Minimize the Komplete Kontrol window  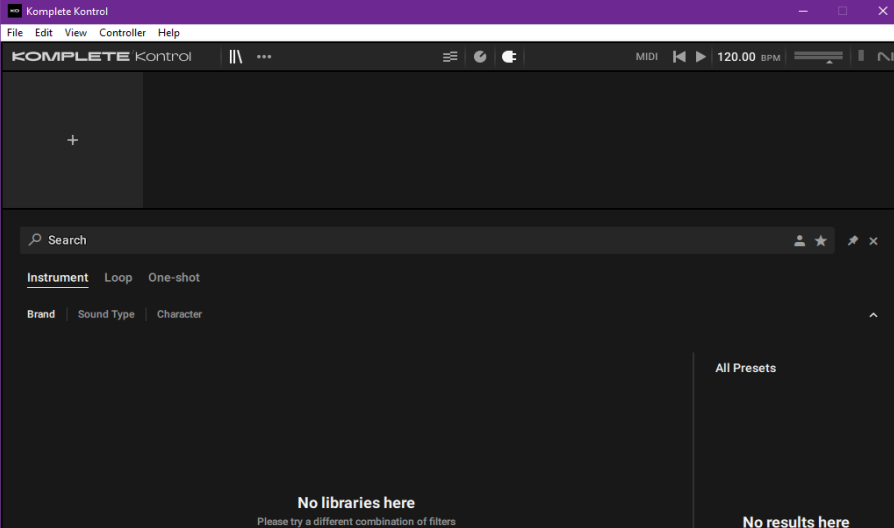(803, 11)
